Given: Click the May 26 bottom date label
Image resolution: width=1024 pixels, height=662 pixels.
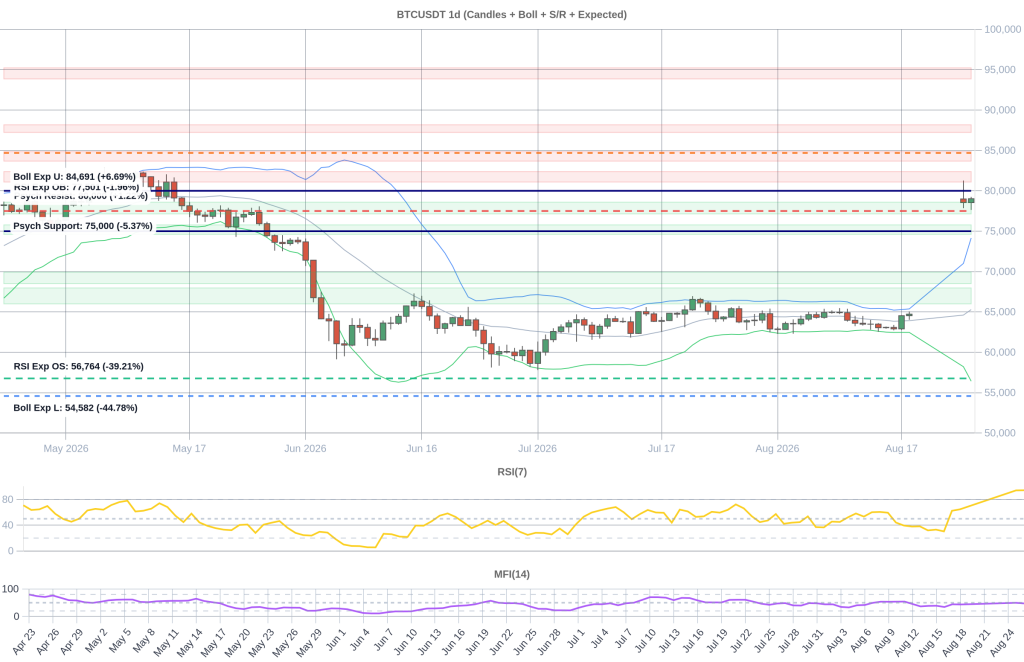Looking at the screenshot, I should pyautogui.click(x=287, y=642).
